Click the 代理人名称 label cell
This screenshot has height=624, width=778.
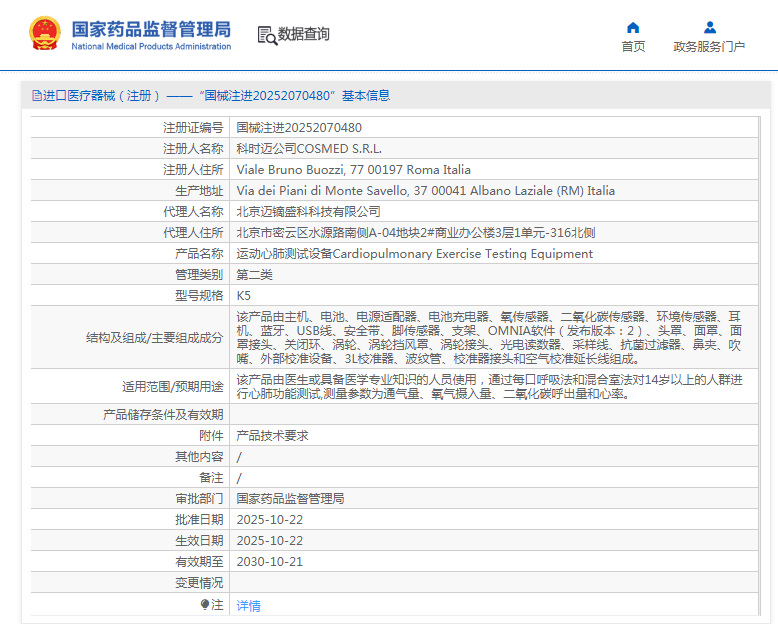pyautogui.click(x=130, y=212)
